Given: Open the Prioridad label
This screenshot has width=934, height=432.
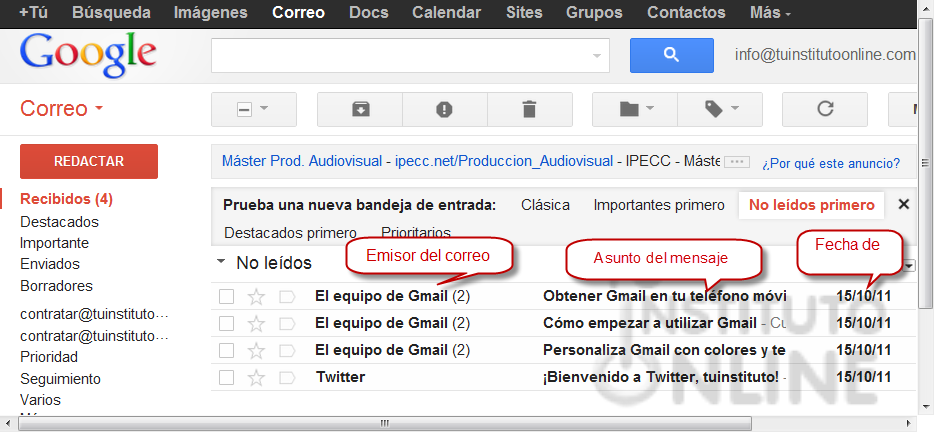Looking at the screenshot, I should tap(49, 357).
